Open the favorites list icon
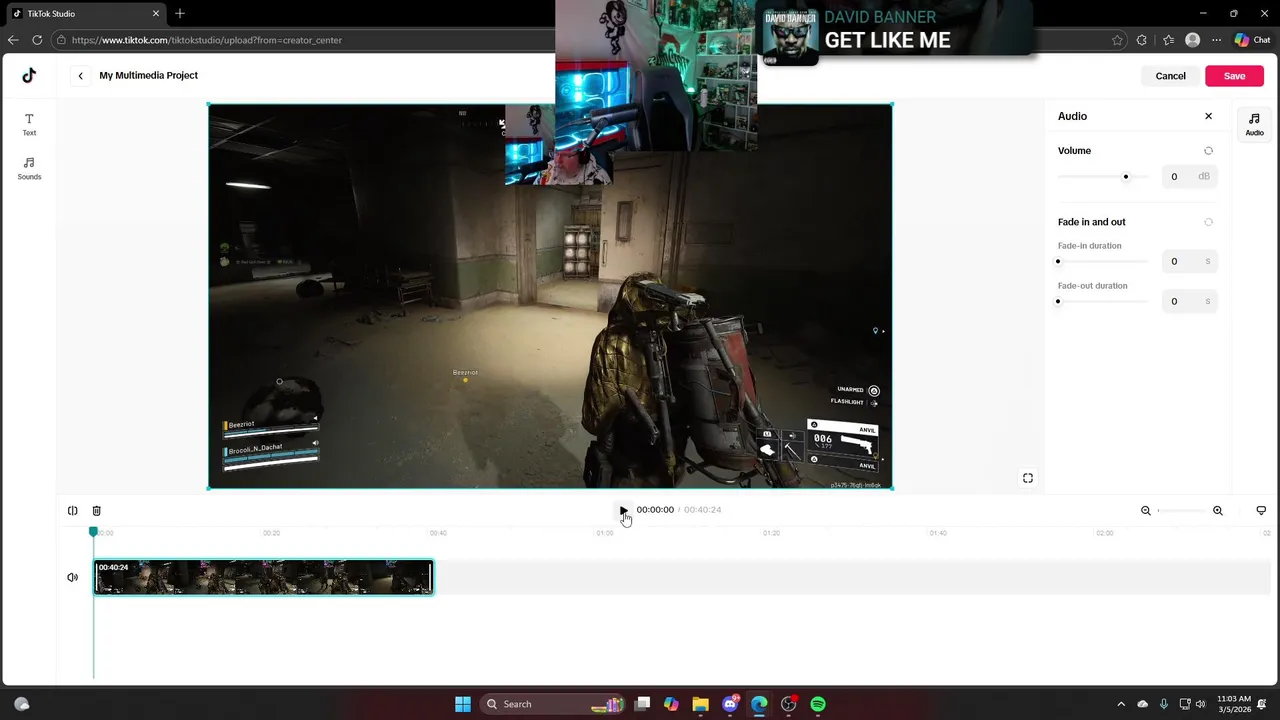1280x720 pixels. coord(1168,40)
